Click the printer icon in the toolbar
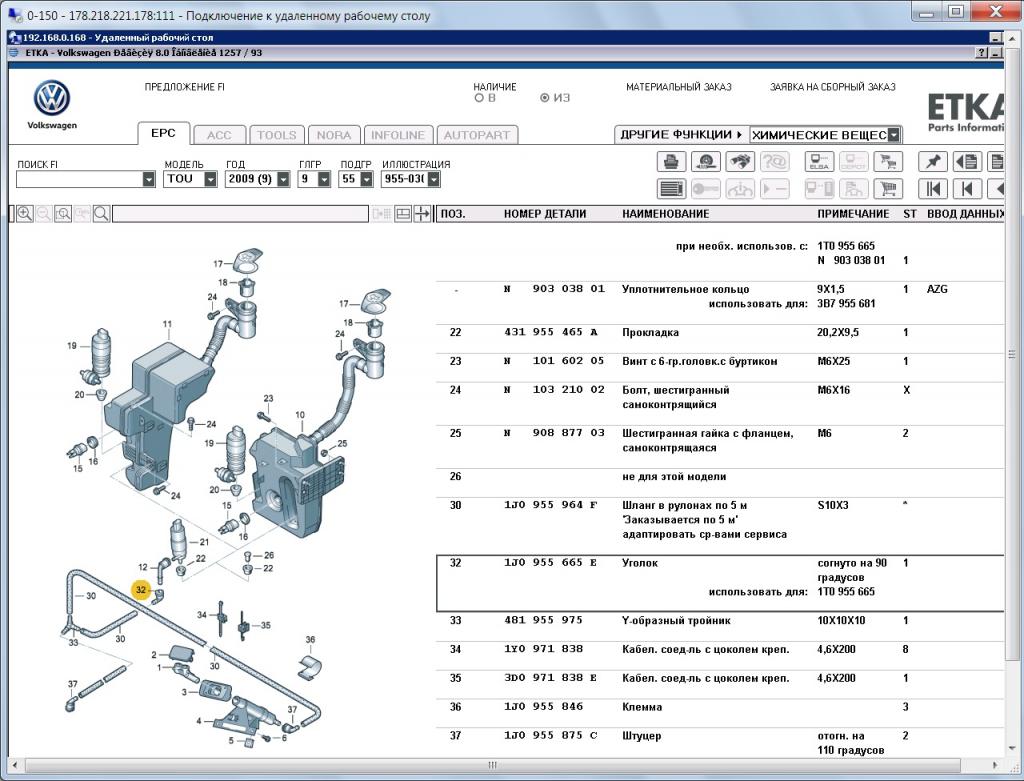Viewport: 1024px width, 781px height. coord(671,161)
